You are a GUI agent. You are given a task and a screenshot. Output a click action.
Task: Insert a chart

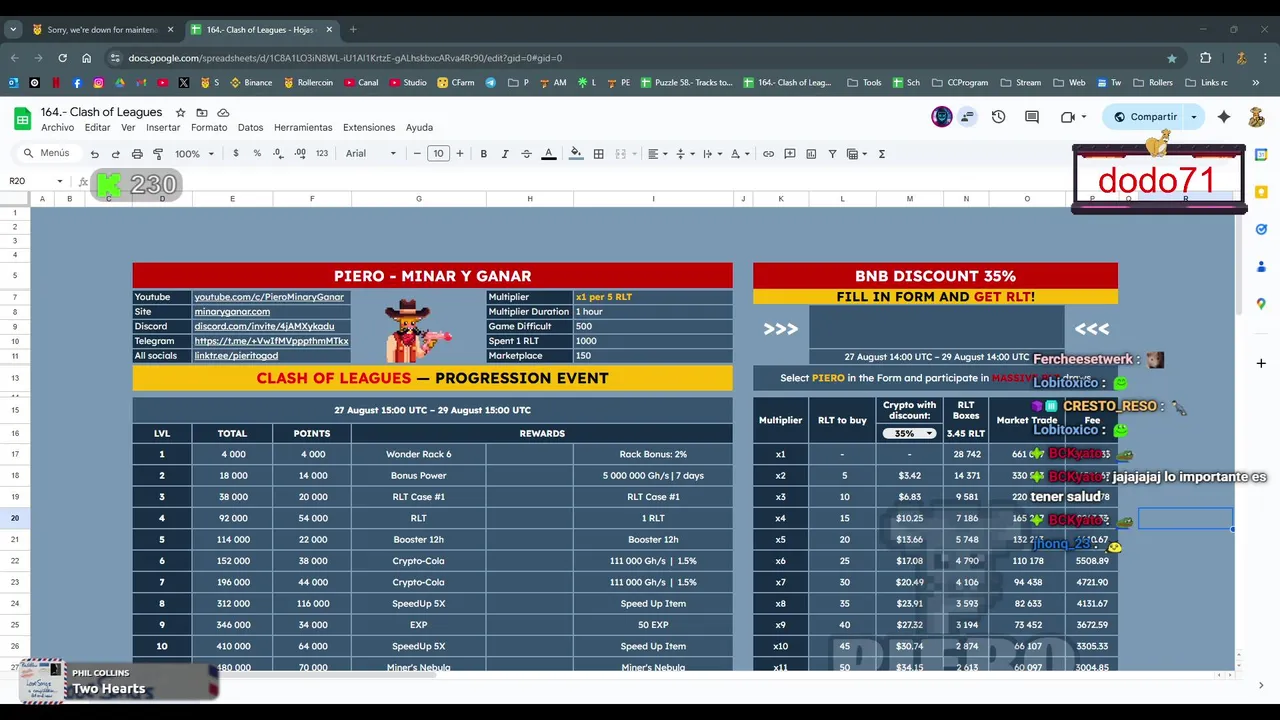(x=811, y=154)
